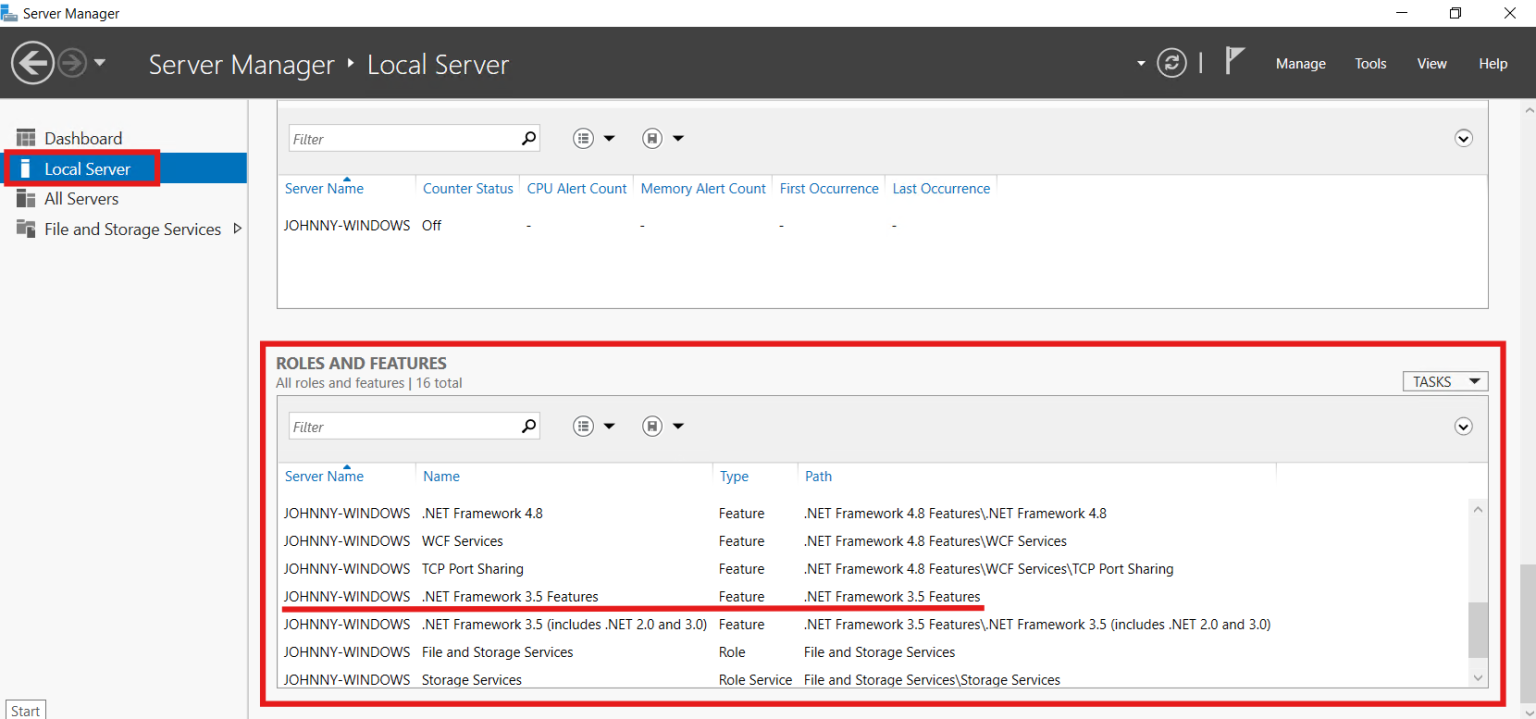Expand File and Storage Services submenu arrow
This screenshot has height=719, width=1536.
(238, 229)
